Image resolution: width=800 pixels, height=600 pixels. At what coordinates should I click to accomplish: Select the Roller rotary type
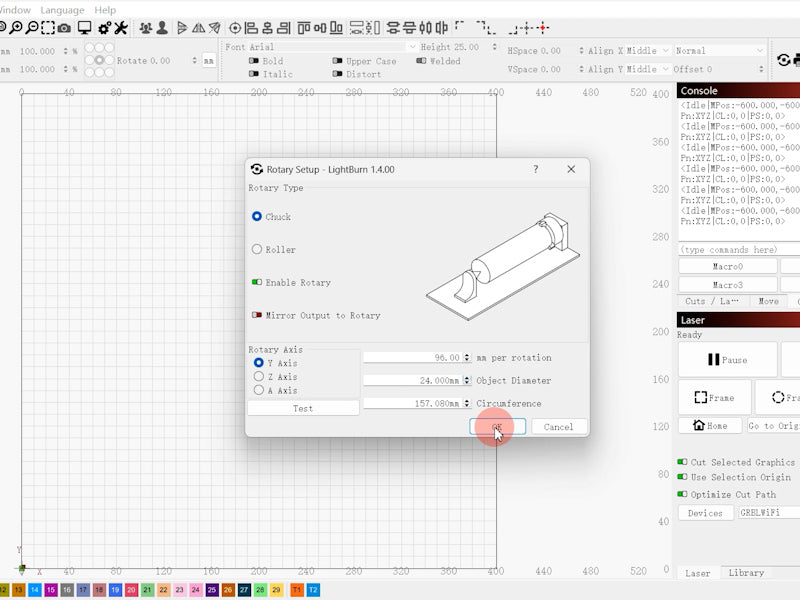tap(257, 249)
